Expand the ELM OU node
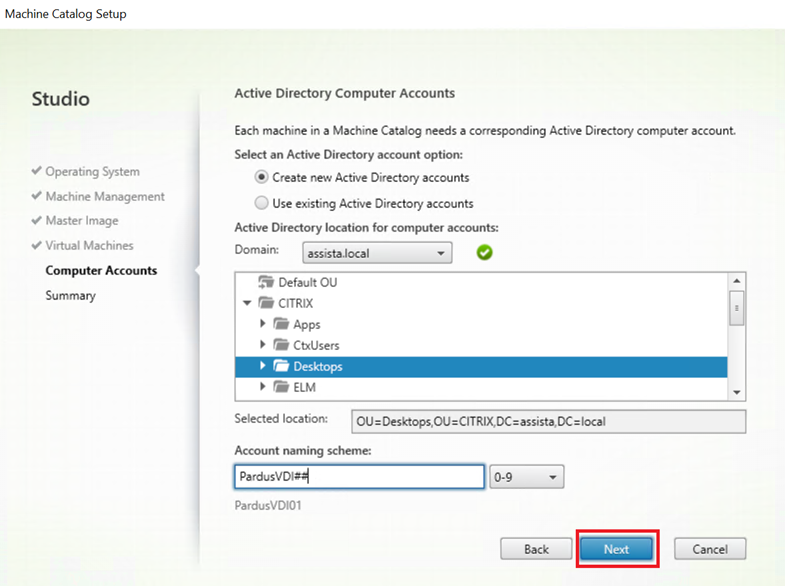785x586 pixels. [x=262, y=387]
